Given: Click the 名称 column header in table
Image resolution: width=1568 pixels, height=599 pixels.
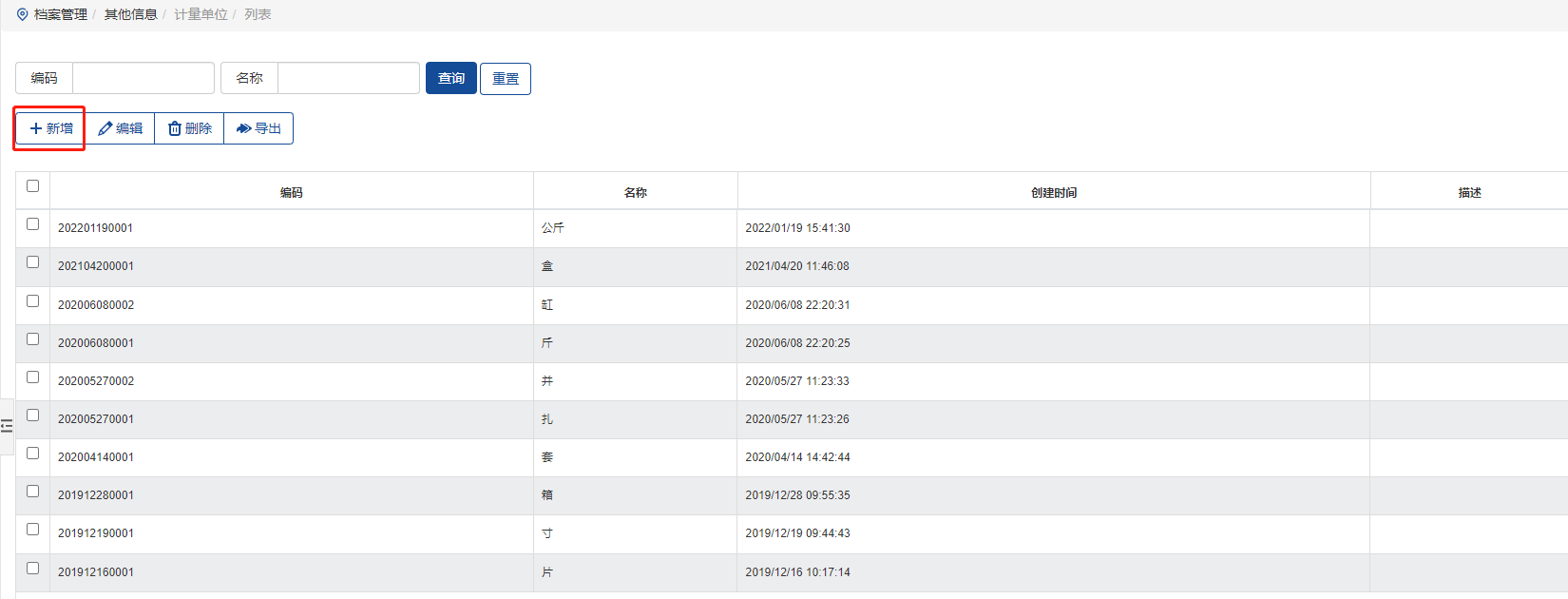Looking at the screenshot, I should click(636, 193).
